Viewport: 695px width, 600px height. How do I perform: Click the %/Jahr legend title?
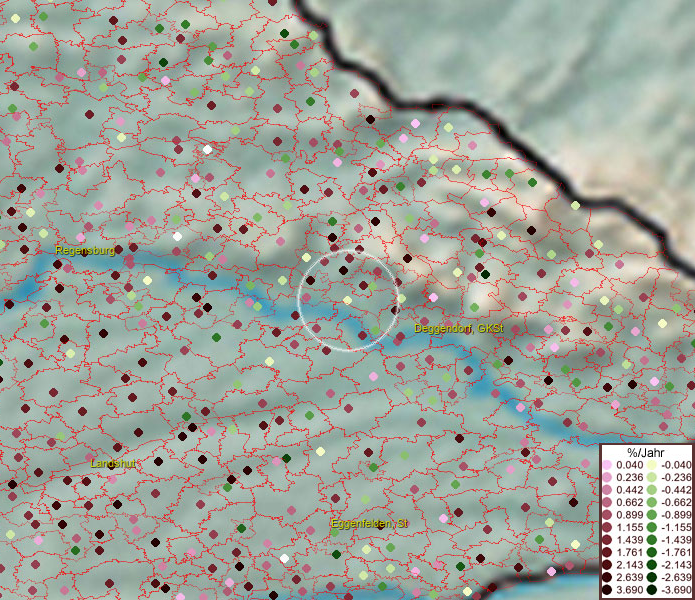646,453
